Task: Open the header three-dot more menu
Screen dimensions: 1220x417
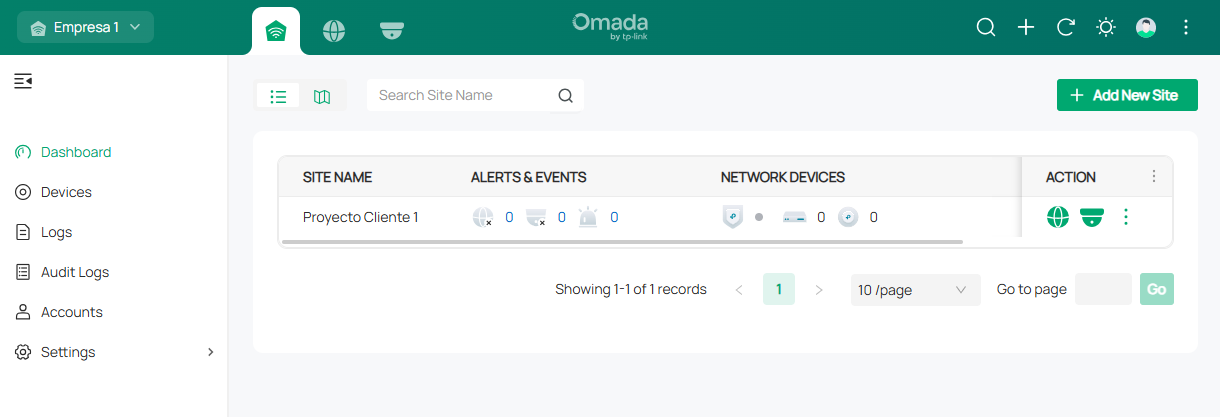Action: pyautogui.click(x=1186, y=27)
